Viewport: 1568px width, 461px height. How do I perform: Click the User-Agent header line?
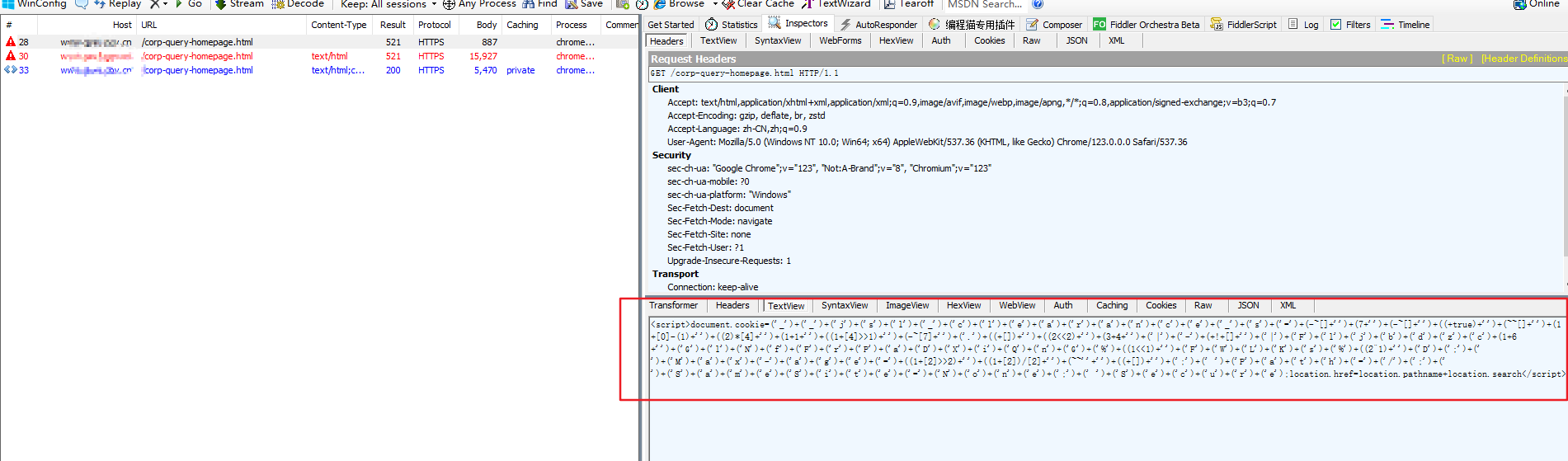(927, 142)
